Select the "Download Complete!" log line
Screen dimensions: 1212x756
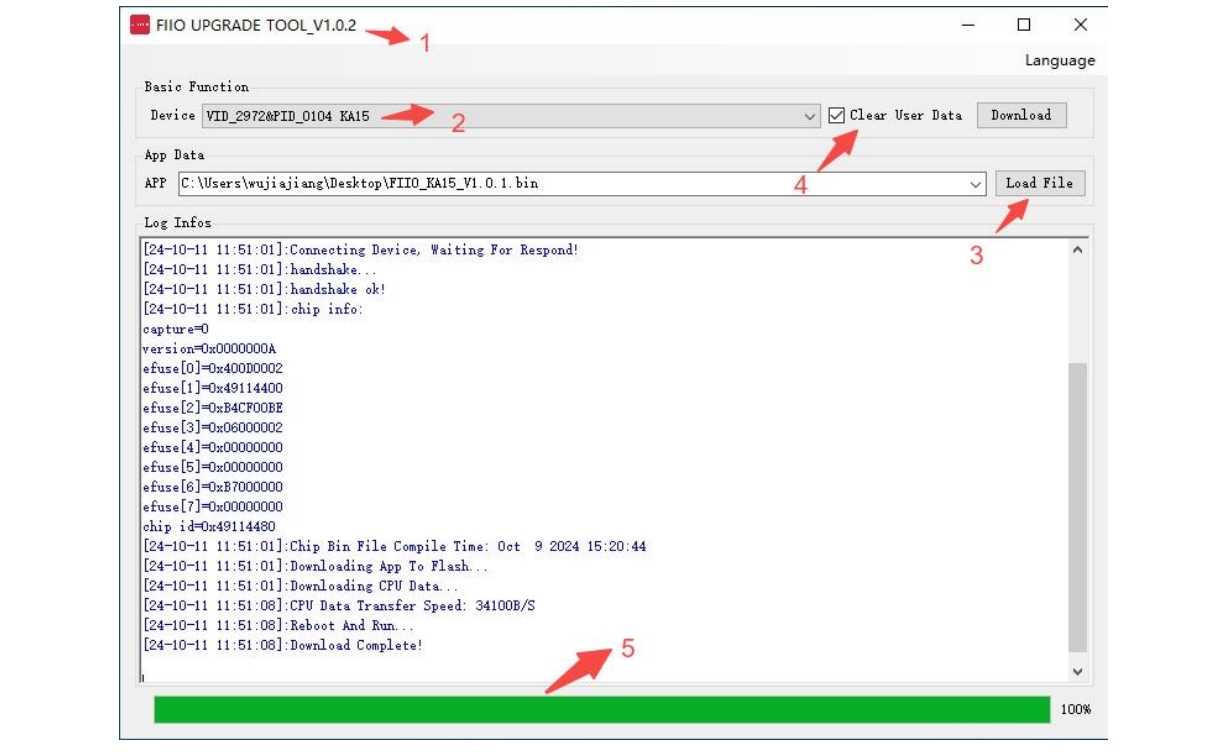(356, 646)
